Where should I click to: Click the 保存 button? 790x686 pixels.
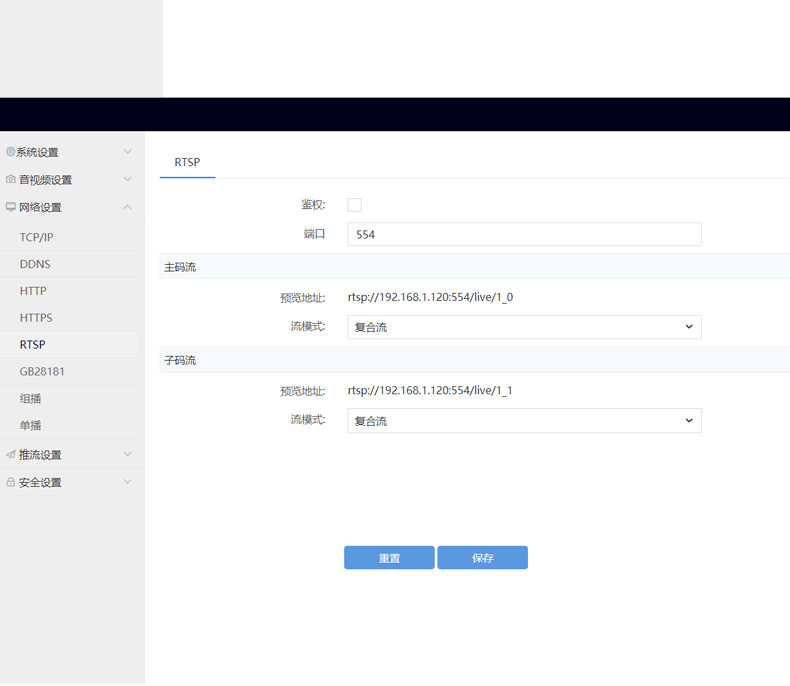(x=483, y=558)
